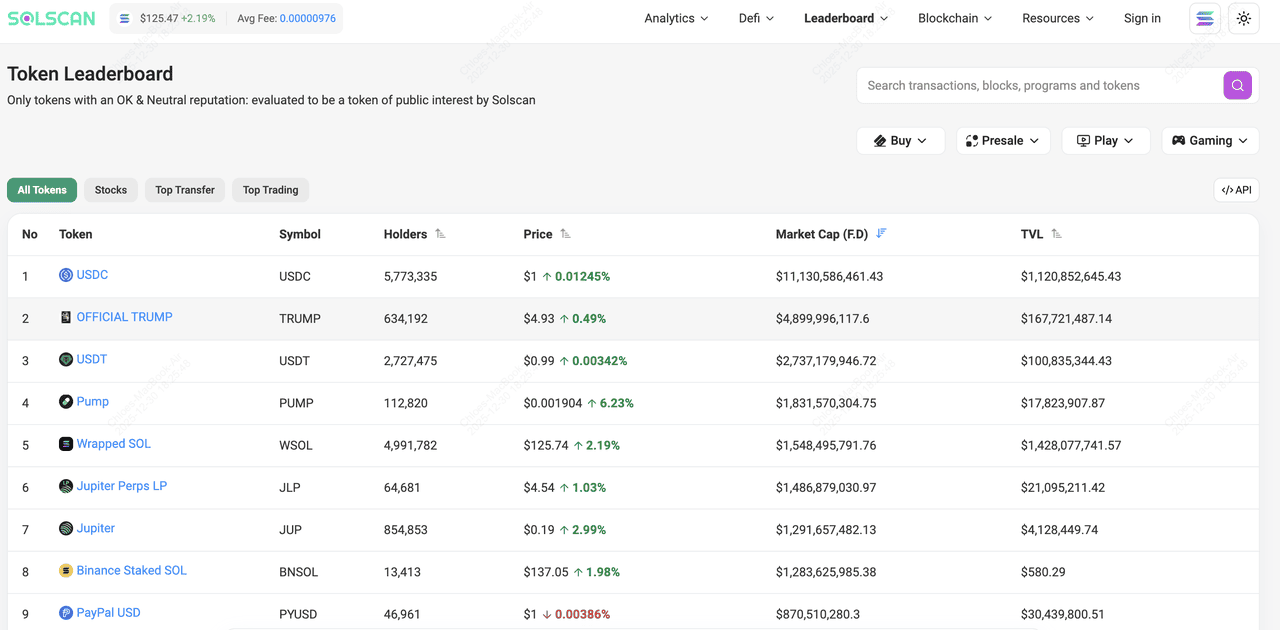Viewport: 1280px width, 630px height.
Task: Click the Sign in link
Action: click(x=1142, y=19)
